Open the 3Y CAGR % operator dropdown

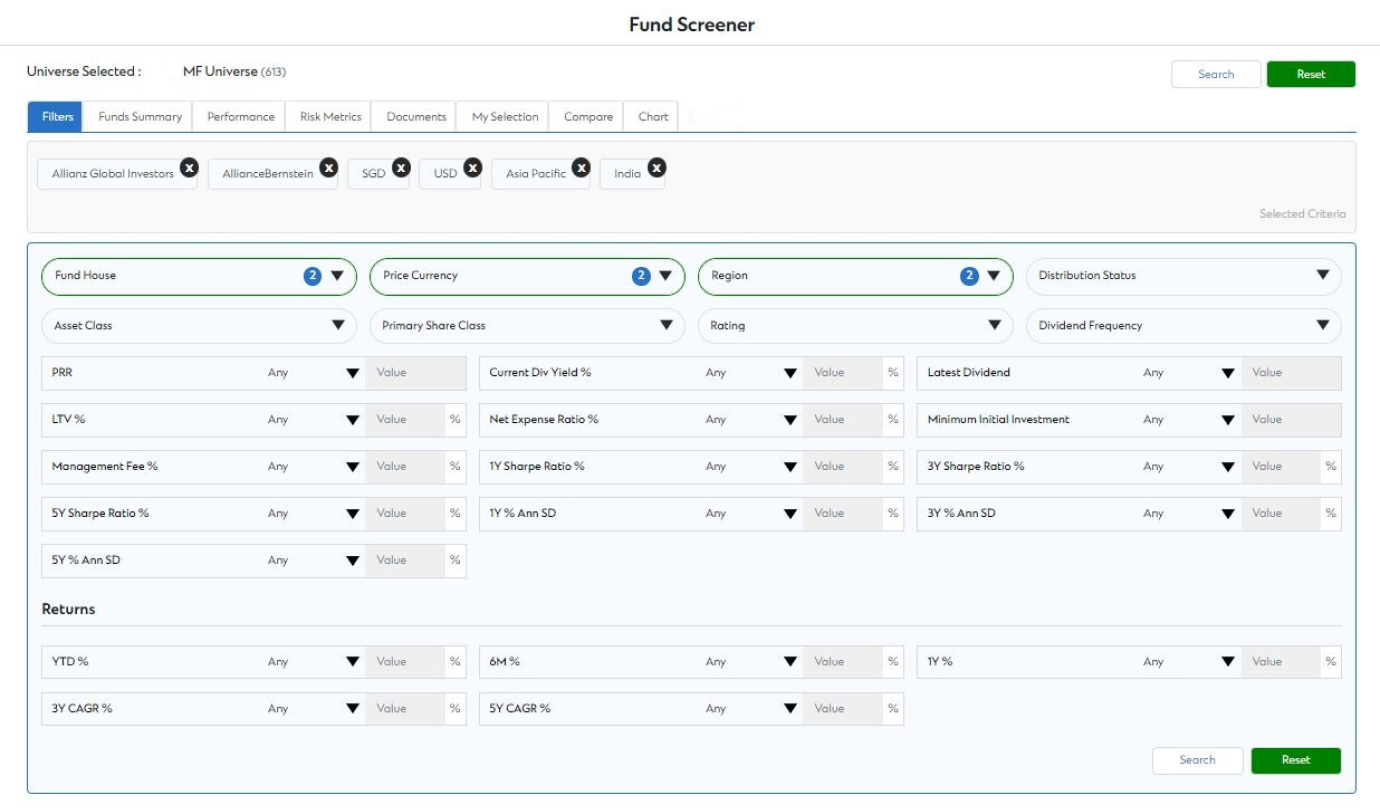pos(312,709)
